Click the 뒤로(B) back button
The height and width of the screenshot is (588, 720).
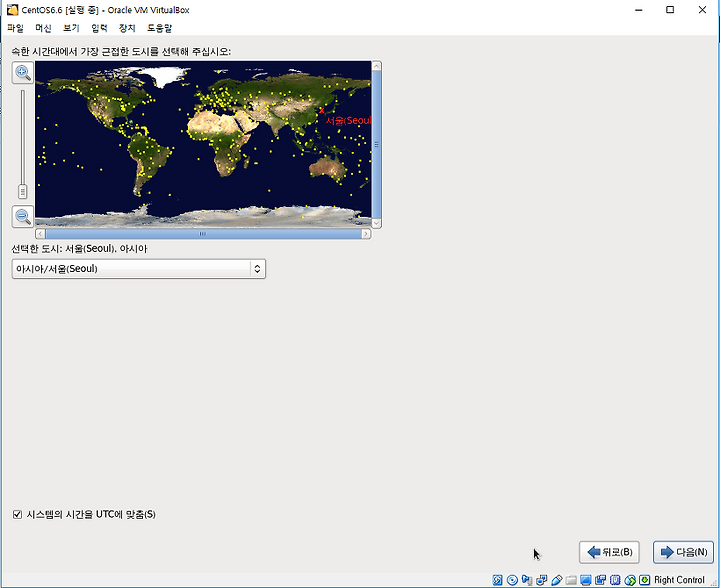tap(609, 552)
